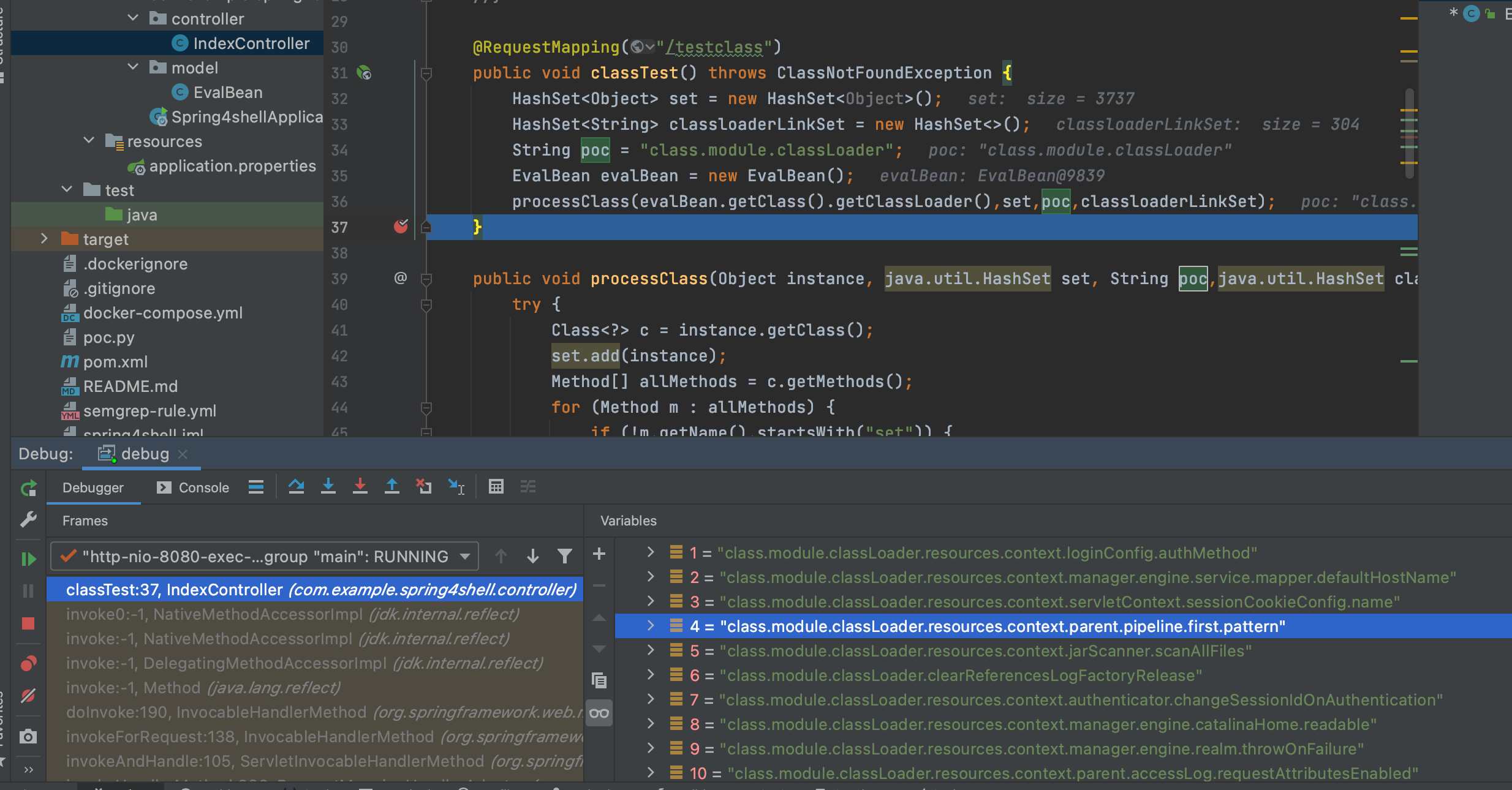The width and height of the screenshot is (1512, 790).
Task: Select doInvoke:190 stack frame
Action: tap(315, 712)
